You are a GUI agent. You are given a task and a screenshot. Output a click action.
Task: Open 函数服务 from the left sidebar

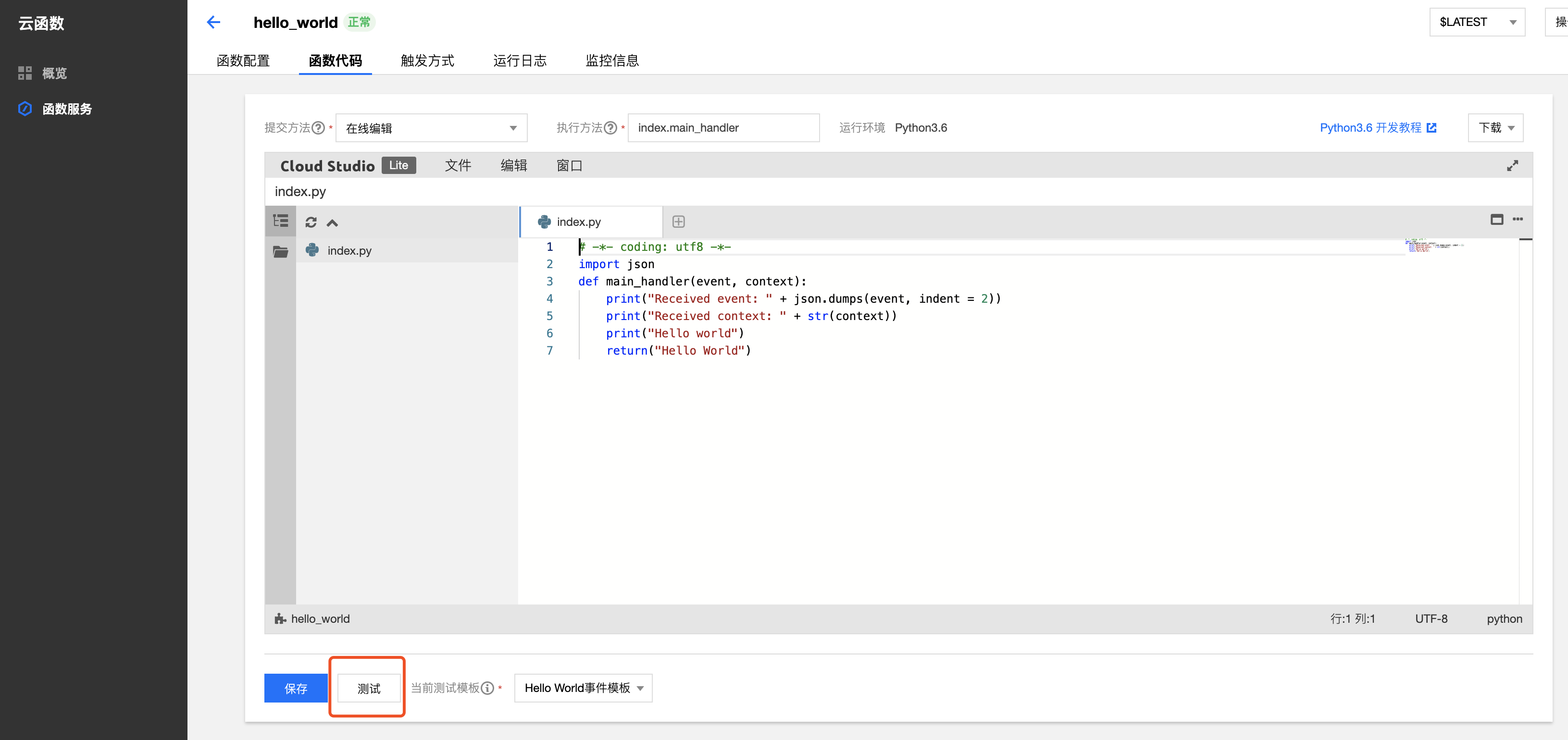point(67,109)
